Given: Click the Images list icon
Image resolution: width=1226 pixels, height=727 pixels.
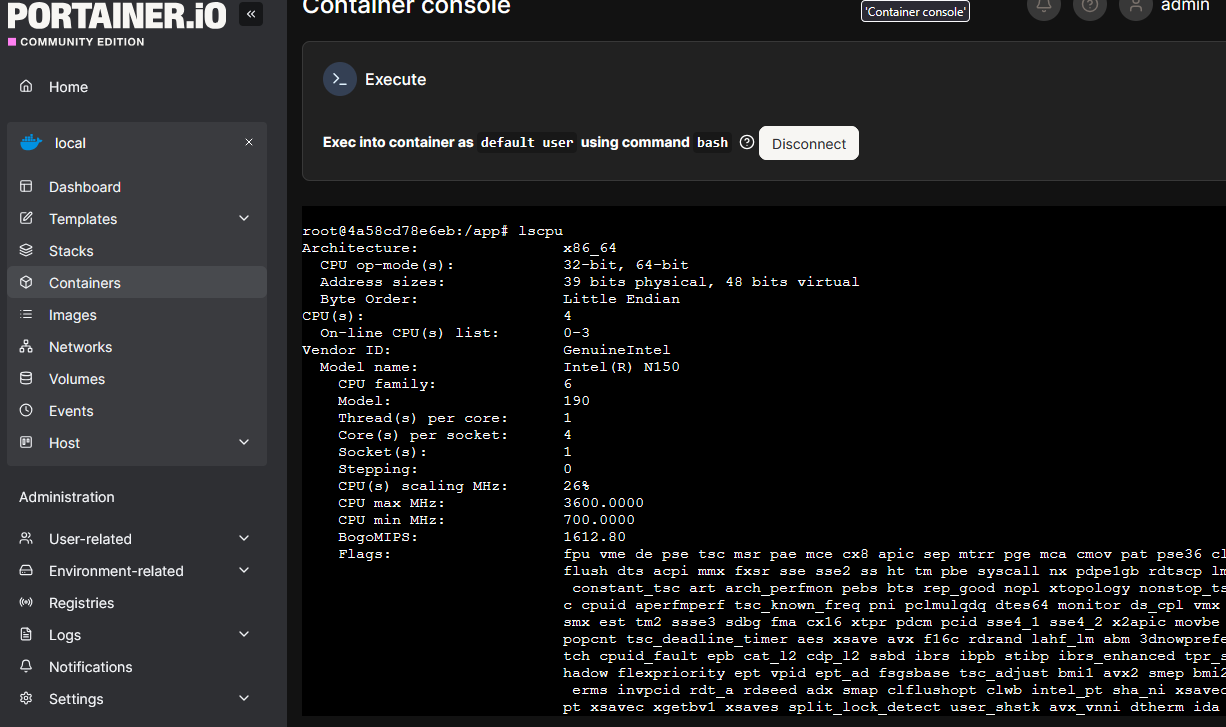Looking at the screenshot, I should coord(27,315).
